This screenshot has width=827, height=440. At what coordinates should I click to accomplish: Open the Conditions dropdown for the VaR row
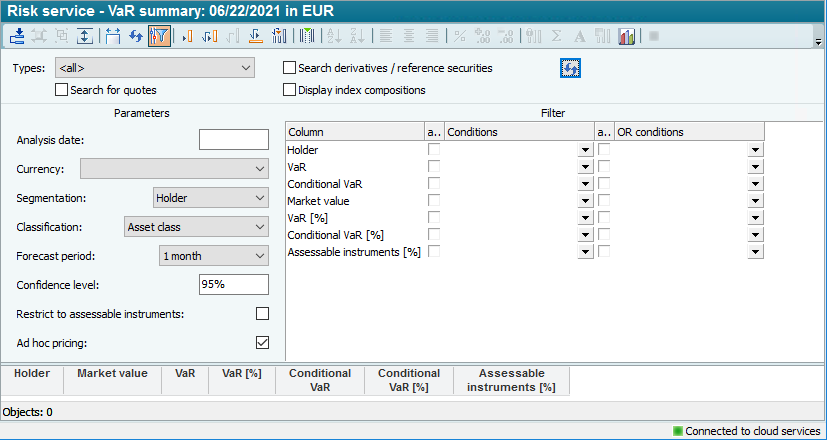click(x=584, y=167)
